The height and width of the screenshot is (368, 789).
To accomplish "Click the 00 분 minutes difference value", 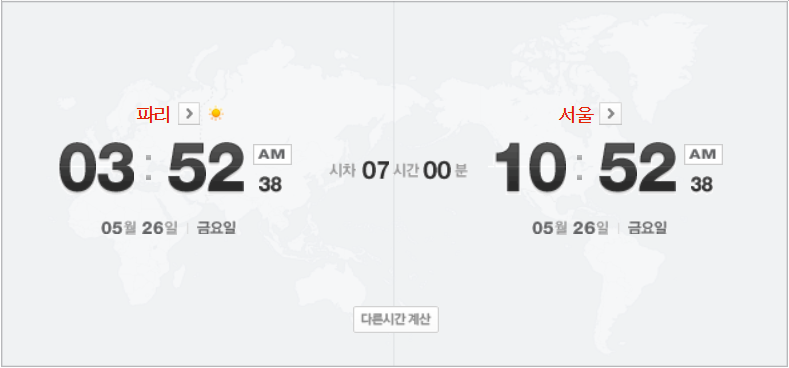I will (x=445, y=171).
